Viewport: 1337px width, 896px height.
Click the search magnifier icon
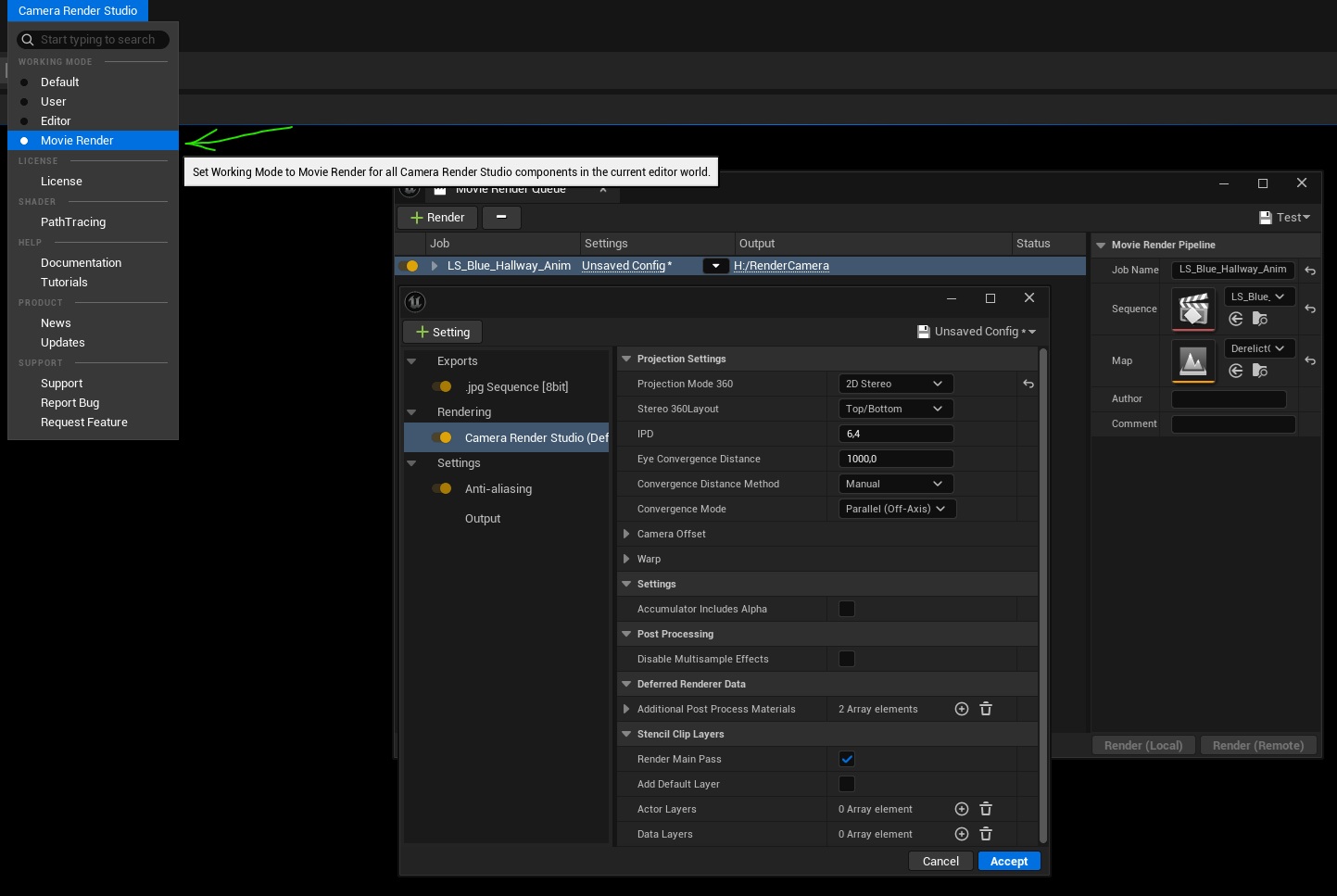coord(28,40)
